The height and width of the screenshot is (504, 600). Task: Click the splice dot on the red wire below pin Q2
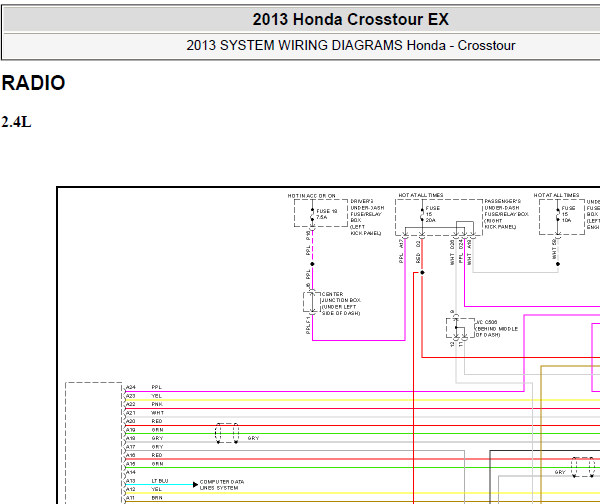point(422,272)
